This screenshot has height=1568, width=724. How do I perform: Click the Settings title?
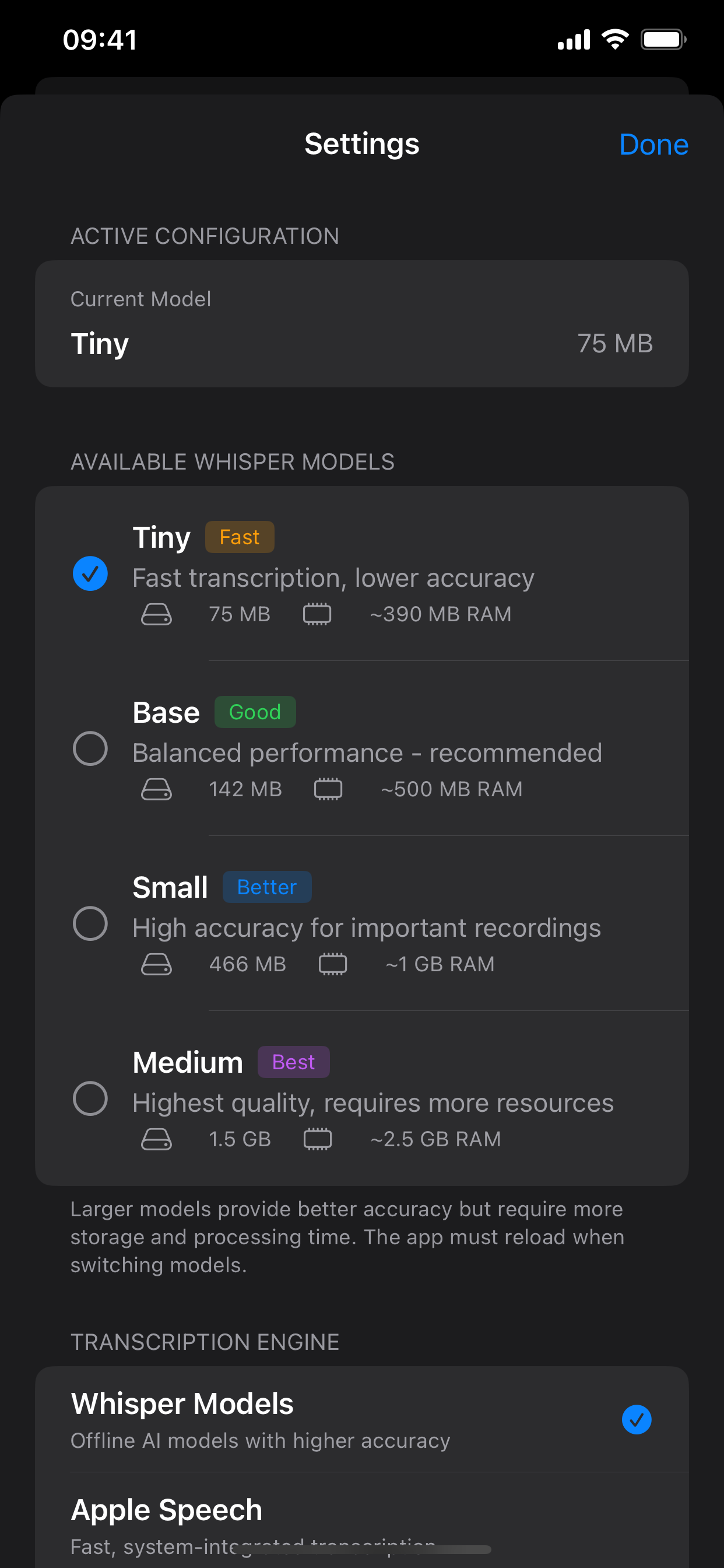pyautogui.click(x=361, y=144)
